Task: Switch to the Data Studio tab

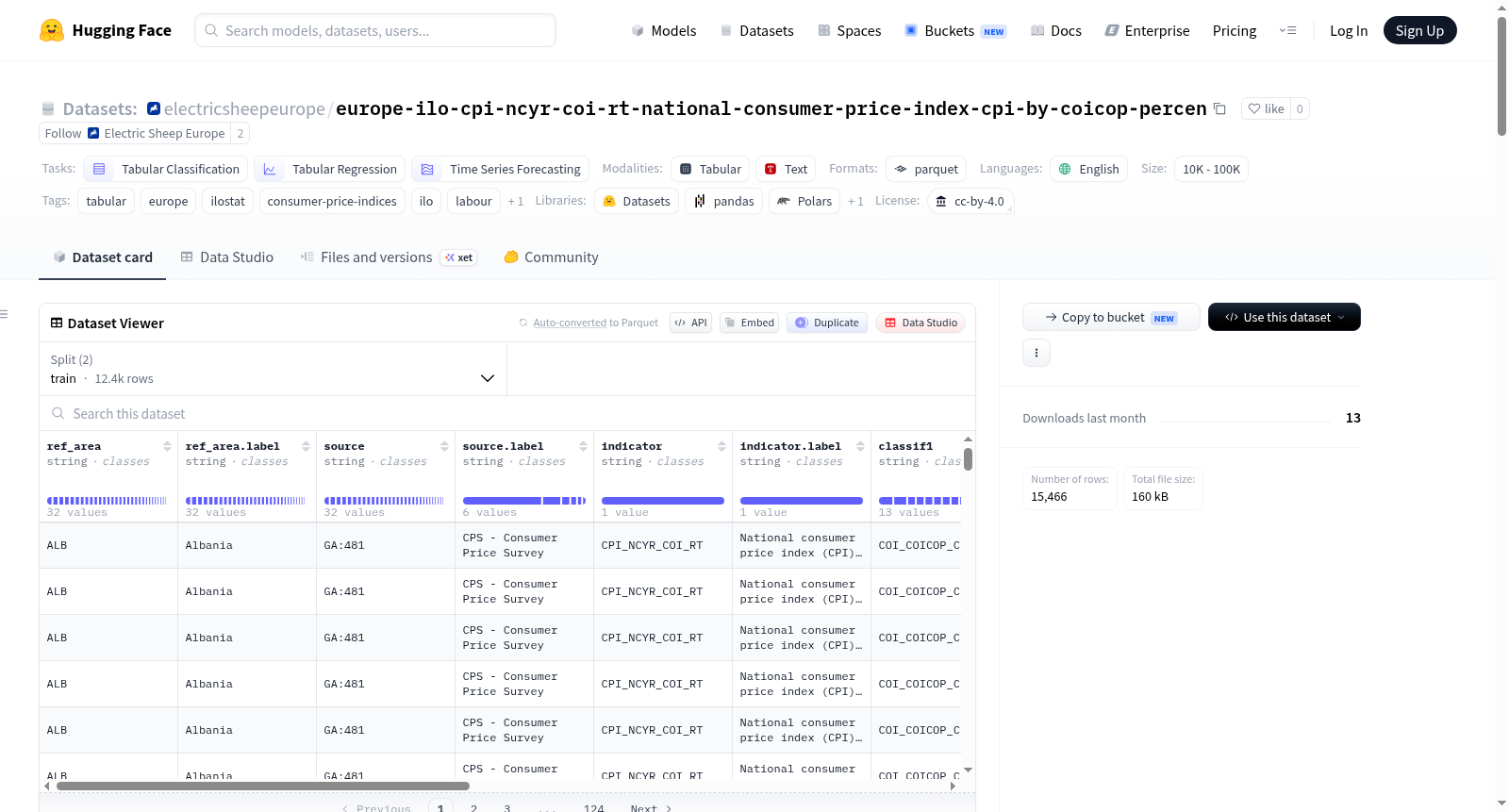Action: (227, 257)
